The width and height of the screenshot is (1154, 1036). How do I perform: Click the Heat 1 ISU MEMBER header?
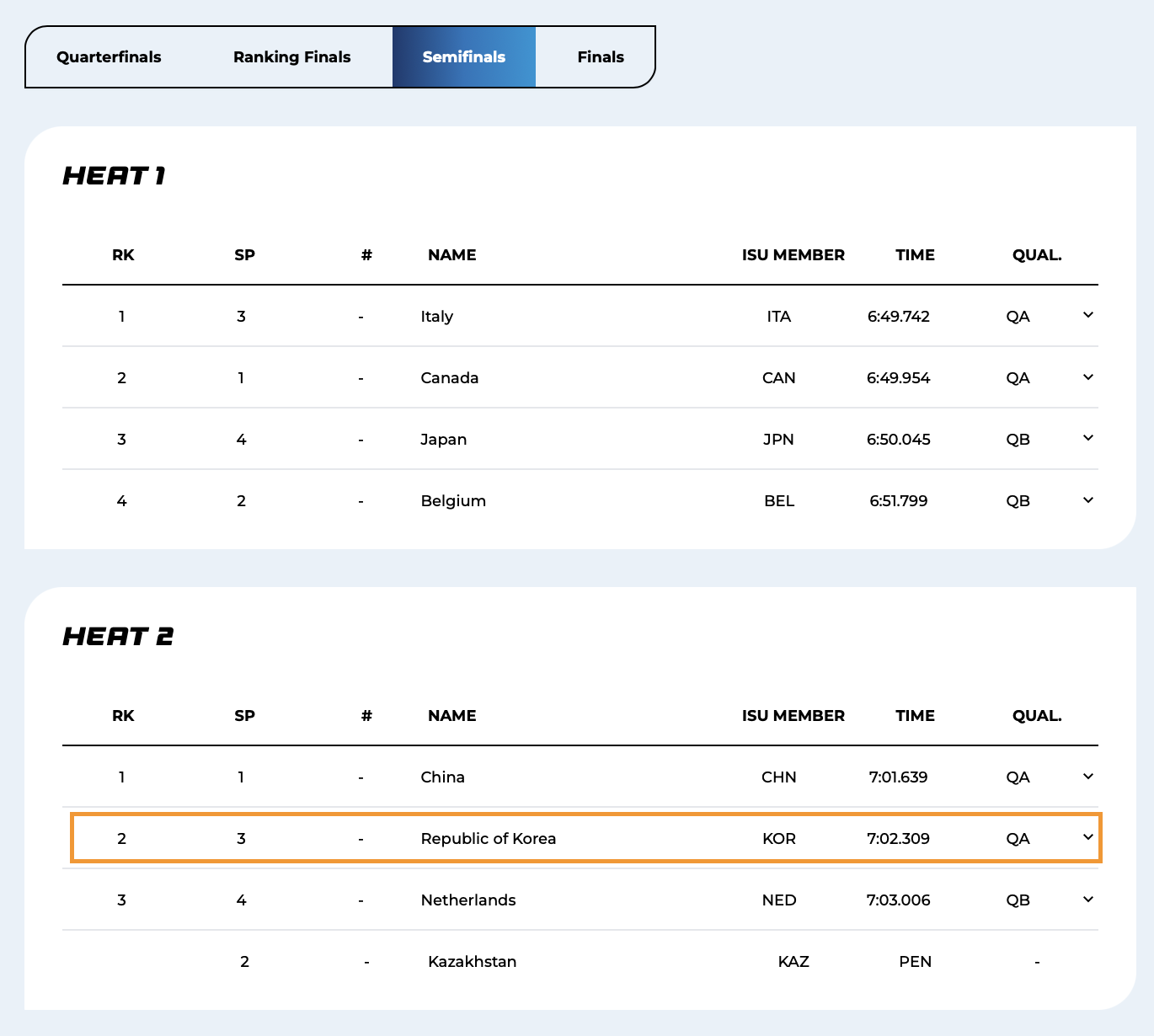(x=793, y=255)
